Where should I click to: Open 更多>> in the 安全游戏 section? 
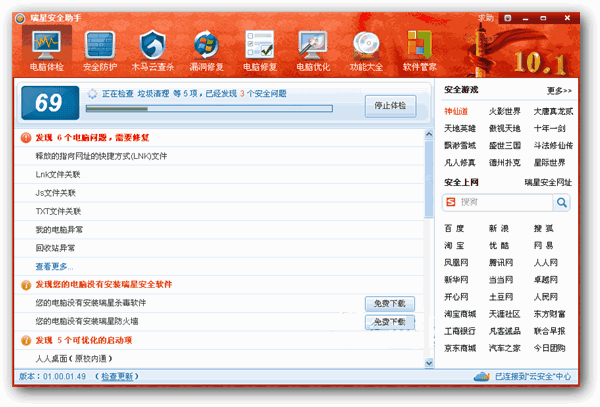pyautogui.click(x=559, y=91)
